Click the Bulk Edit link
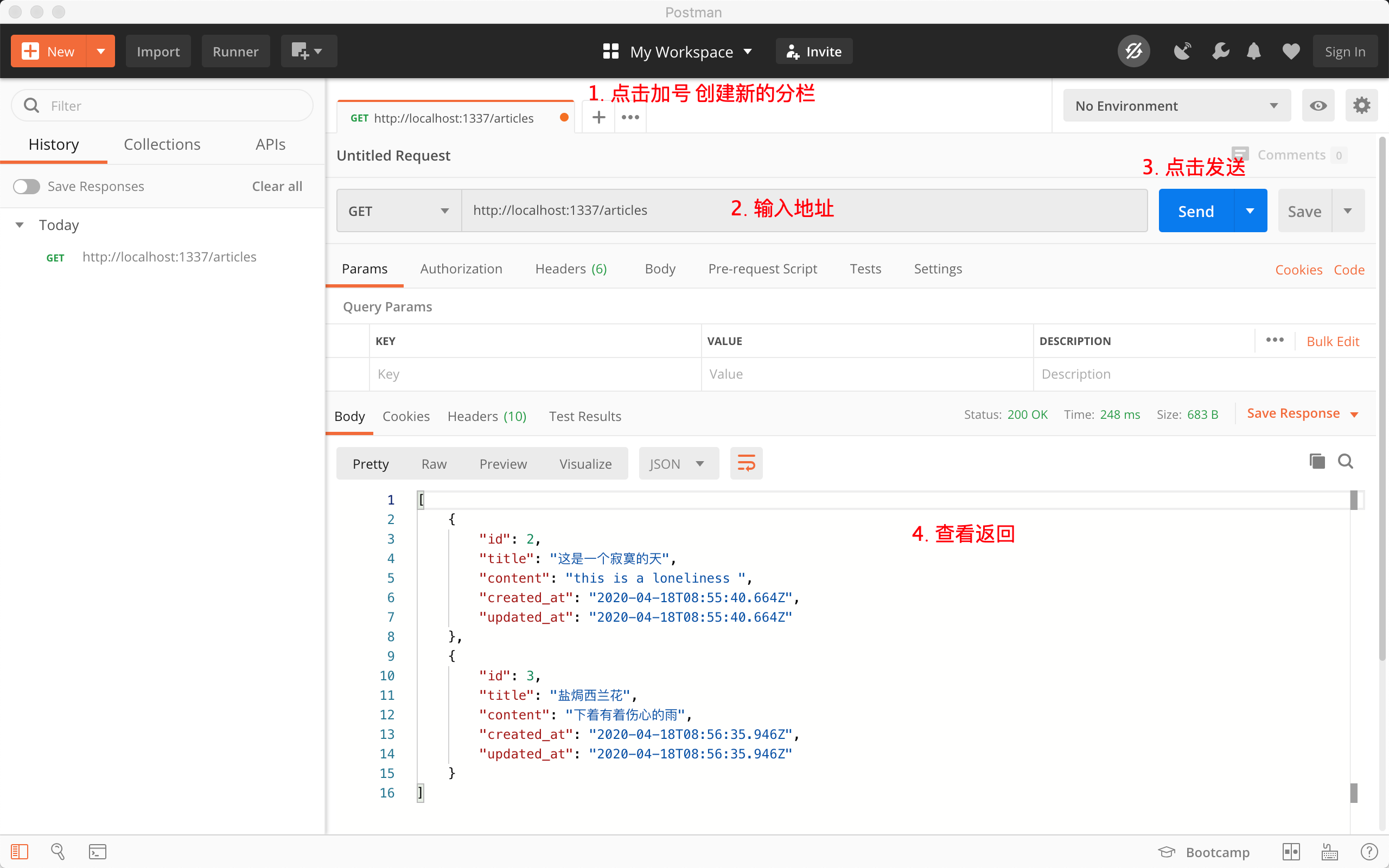The image size is (1389, 868). 1332,342
